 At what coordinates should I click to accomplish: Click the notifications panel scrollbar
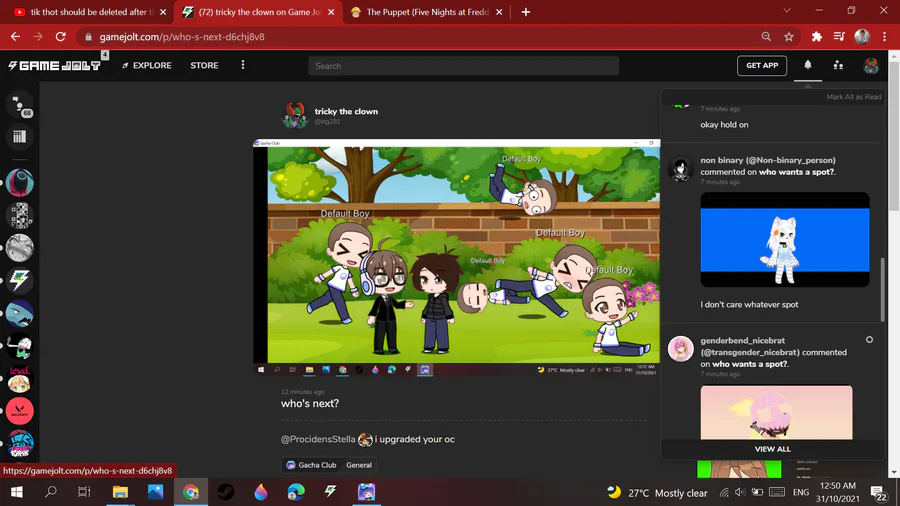click(x=882, y=290)
